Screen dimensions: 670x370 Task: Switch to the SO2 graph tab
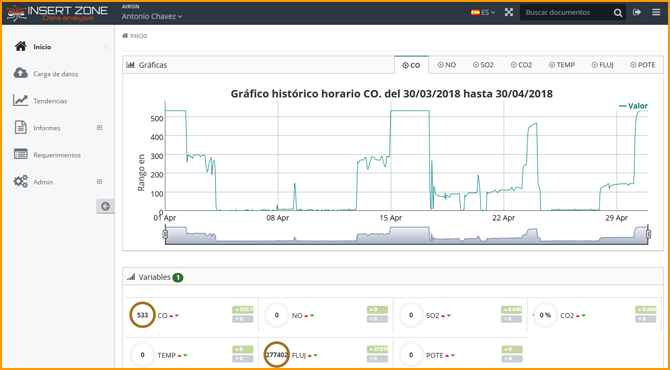[483, 65]
